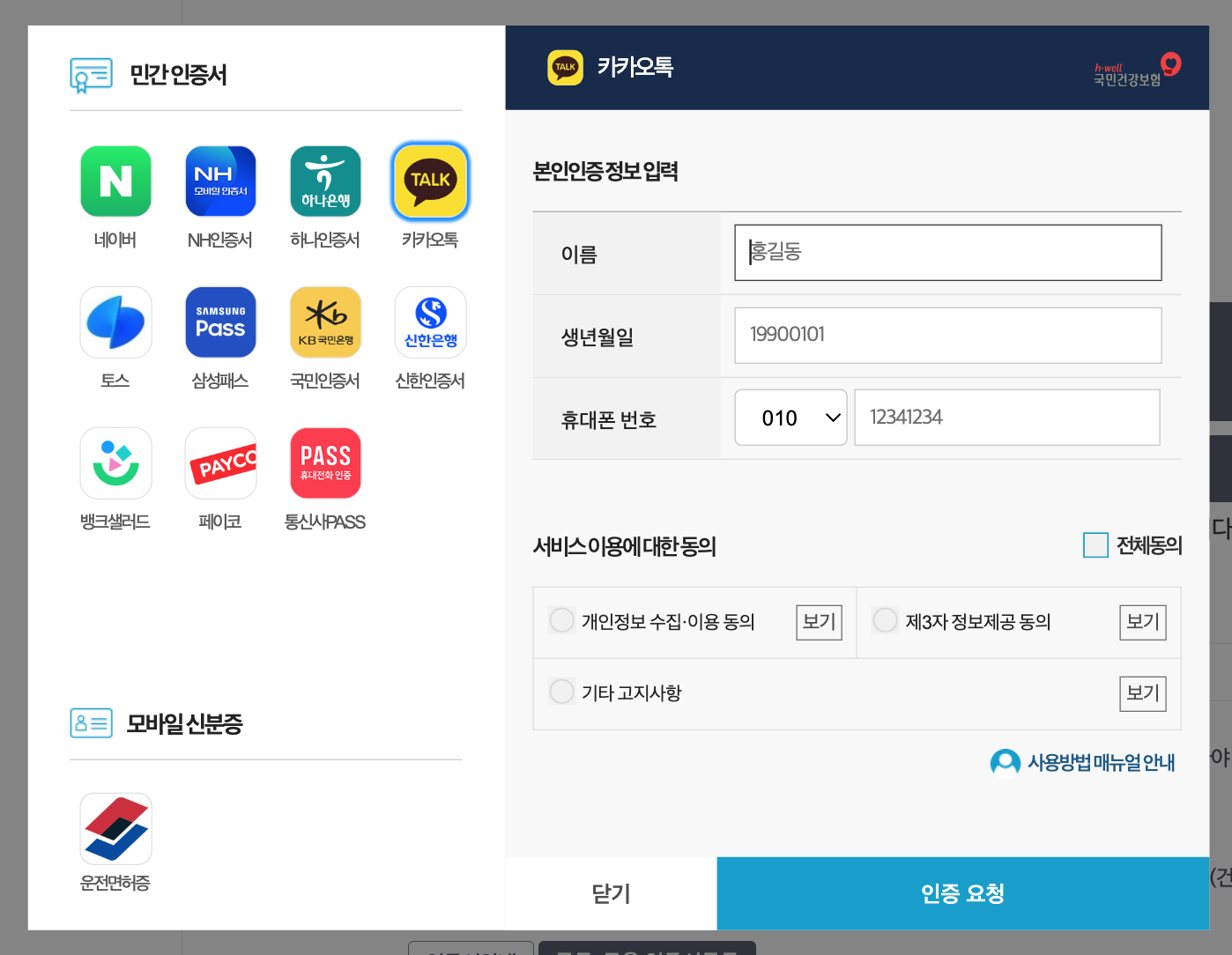
Task: Select the carrier PASS icon
Action: [325, 463]
